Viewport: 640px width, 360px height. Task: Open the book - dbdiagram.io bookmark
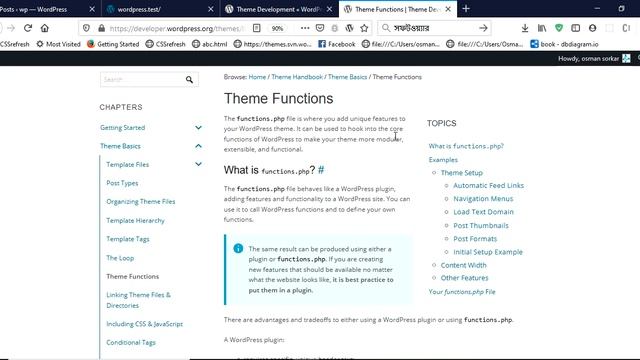(x=564, y=44)
